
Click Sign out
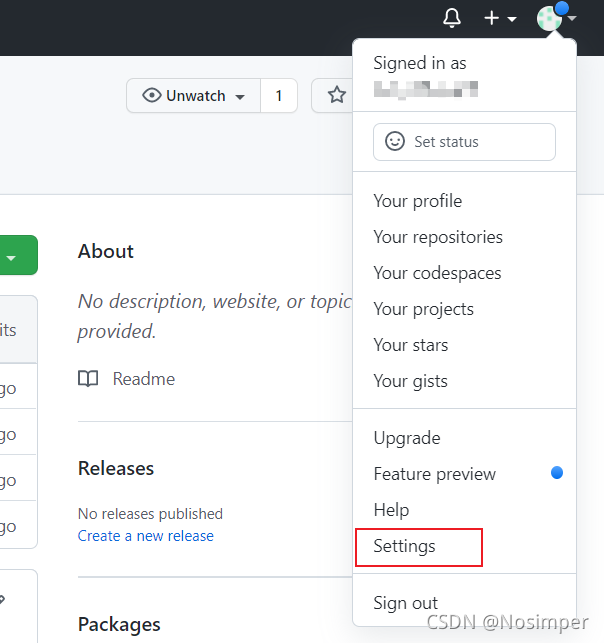coord(406,603)
